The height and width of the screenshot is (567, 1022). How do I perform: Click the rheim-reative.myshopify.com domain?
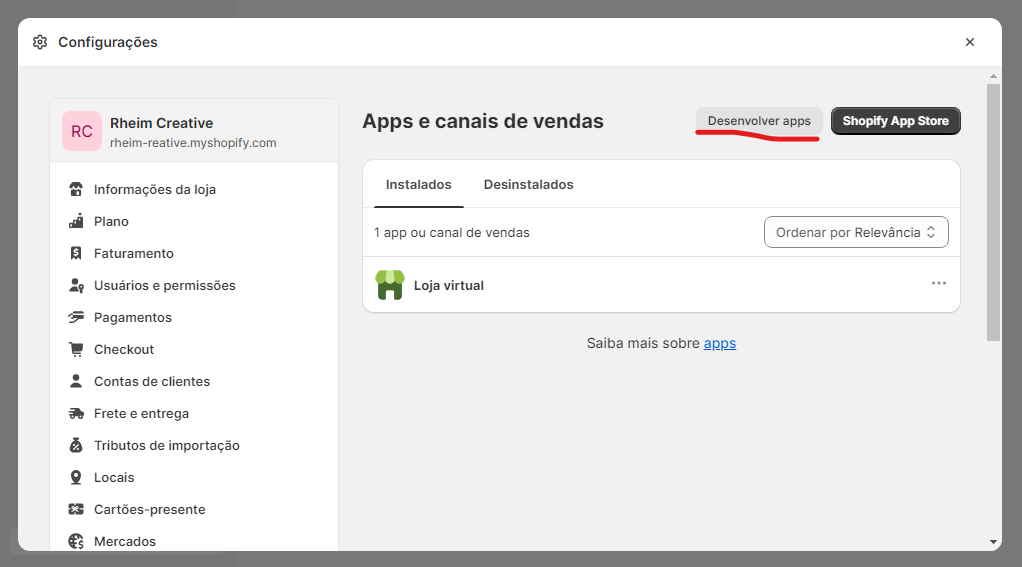pos(193,143)
